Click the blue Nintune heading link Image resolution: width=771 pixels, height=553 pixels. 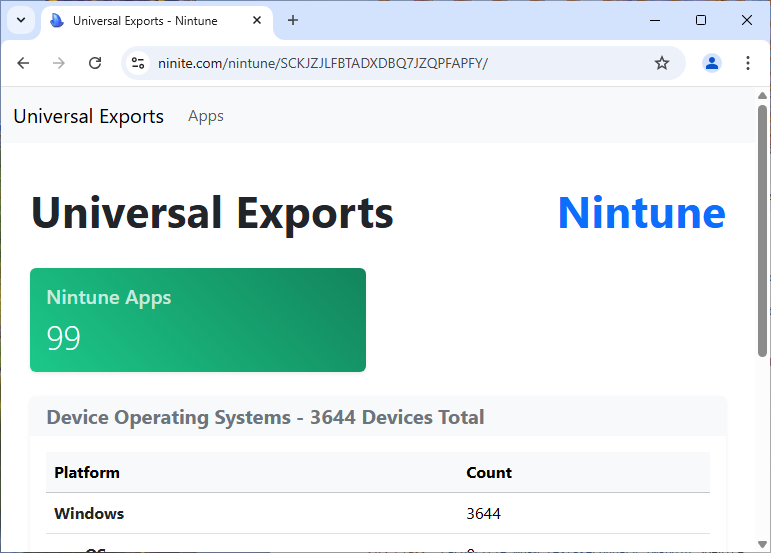pyautogui.click(x=641, y=213)
